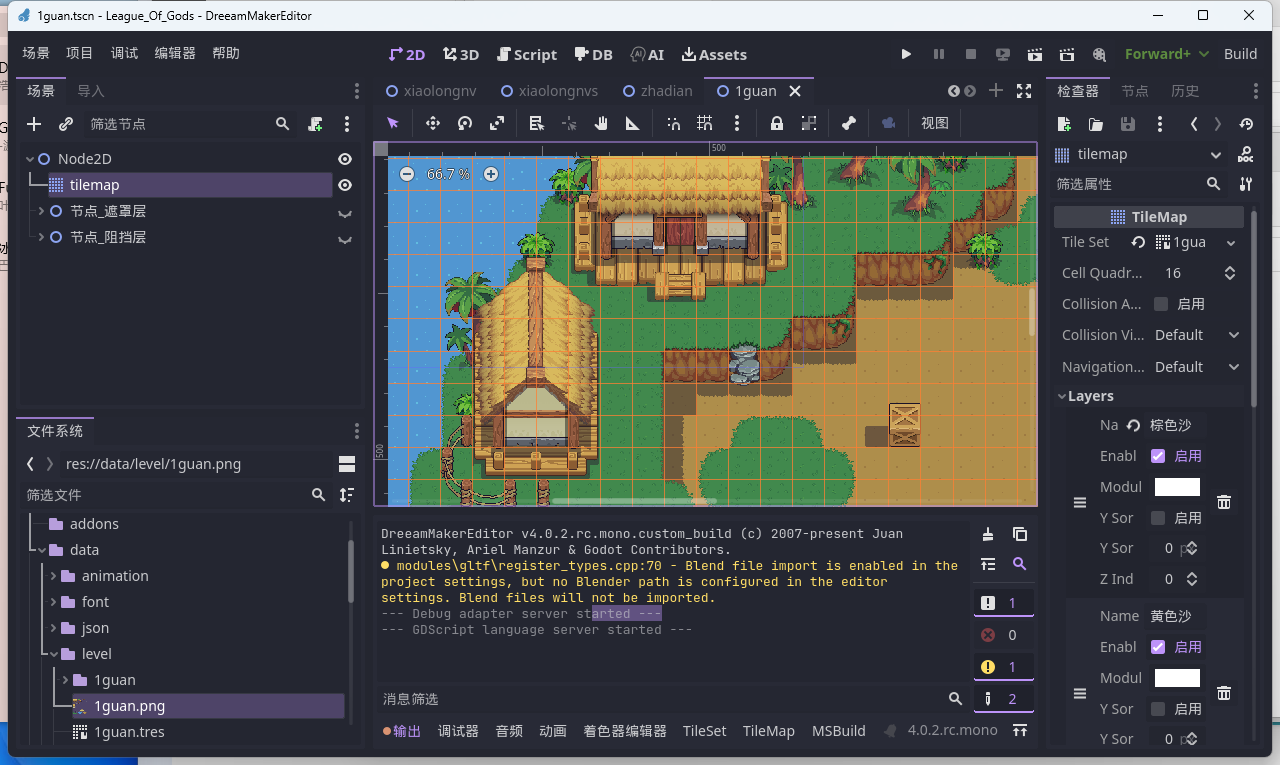1280x765 pixels.
Task: Expand the animation folder
Action: pyautogui.click(x=54, y=576)
